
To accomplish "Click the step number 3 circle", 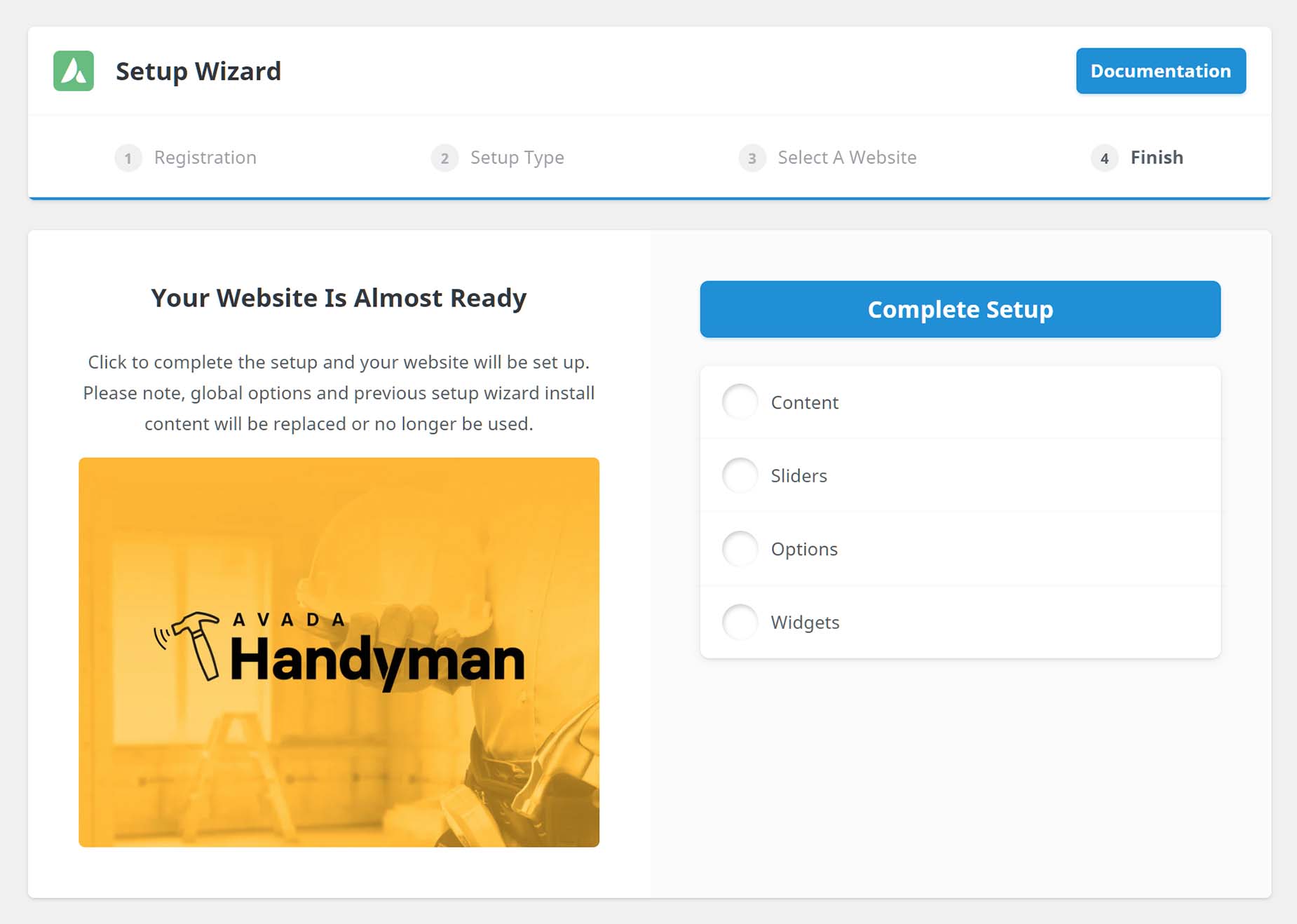I will click(x=752, y=158).
